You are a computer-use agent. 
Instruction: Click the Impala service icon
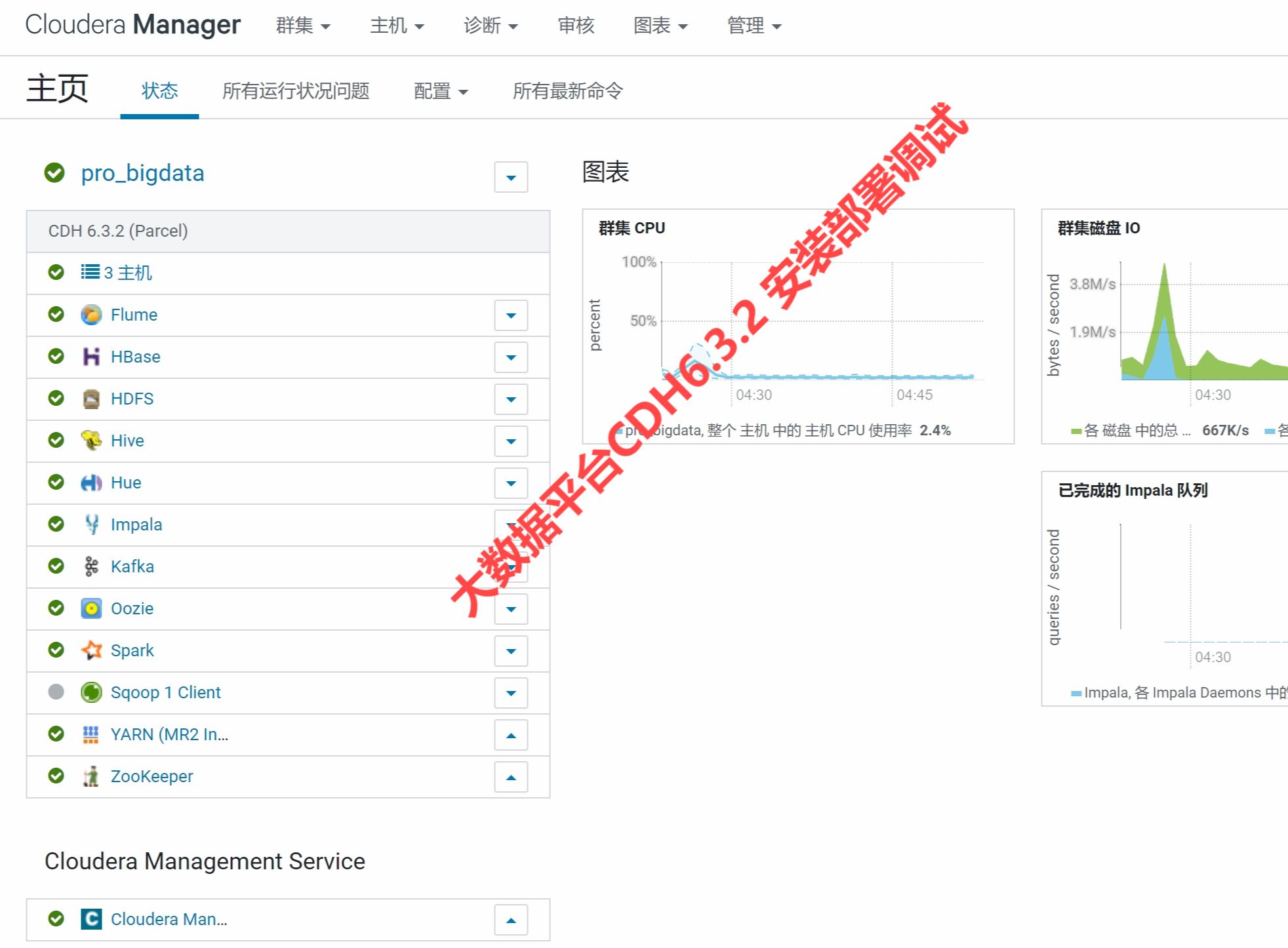pos(91,524)
